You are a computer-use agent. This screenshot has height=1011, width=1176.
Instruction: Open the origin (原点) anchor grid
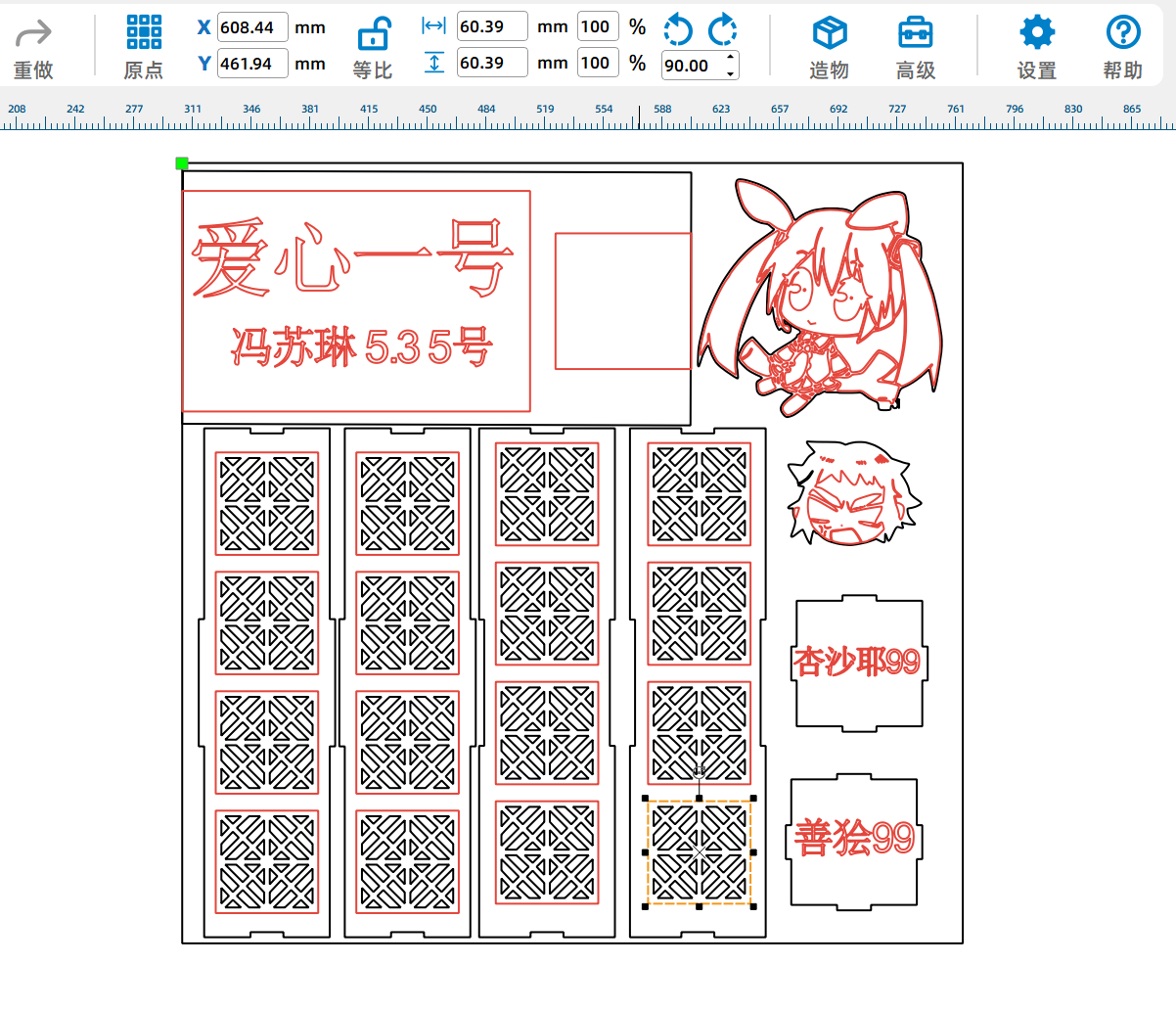pos(144,32)
